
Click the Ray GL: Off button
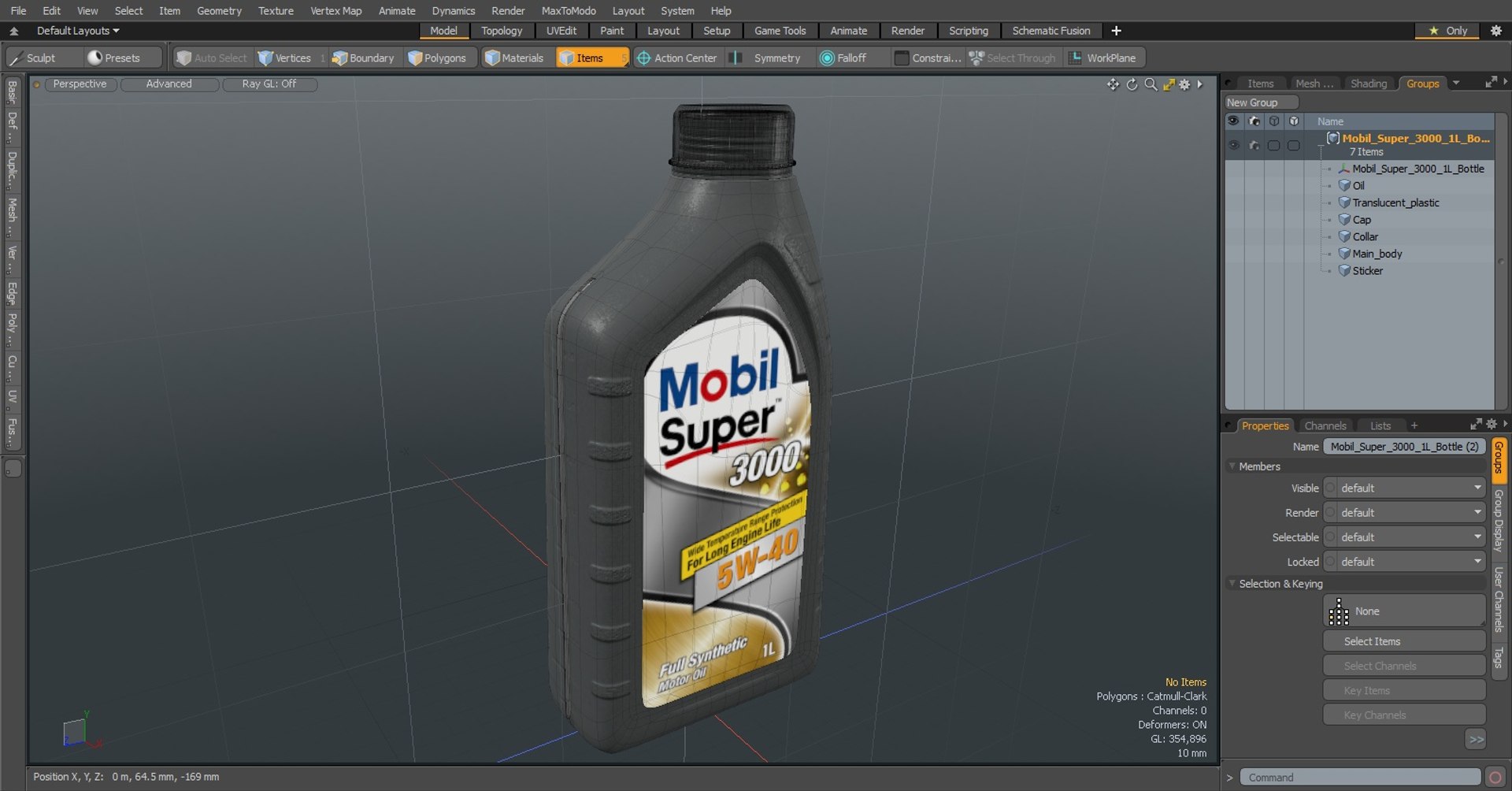pyautogui.click(x=269, y=84)
